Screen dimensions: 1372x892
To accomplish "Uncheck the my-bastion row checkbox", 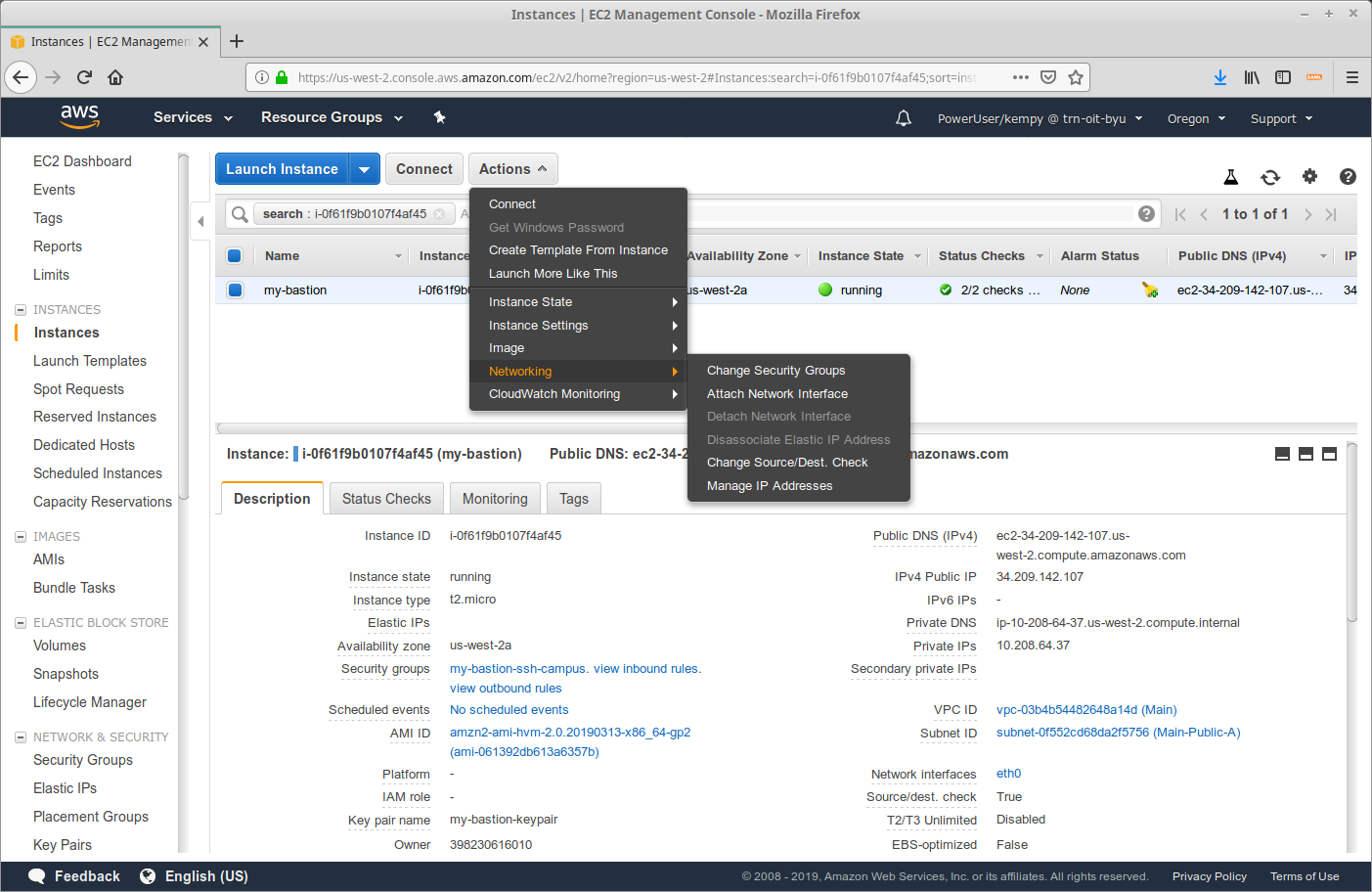I will 236,290.
